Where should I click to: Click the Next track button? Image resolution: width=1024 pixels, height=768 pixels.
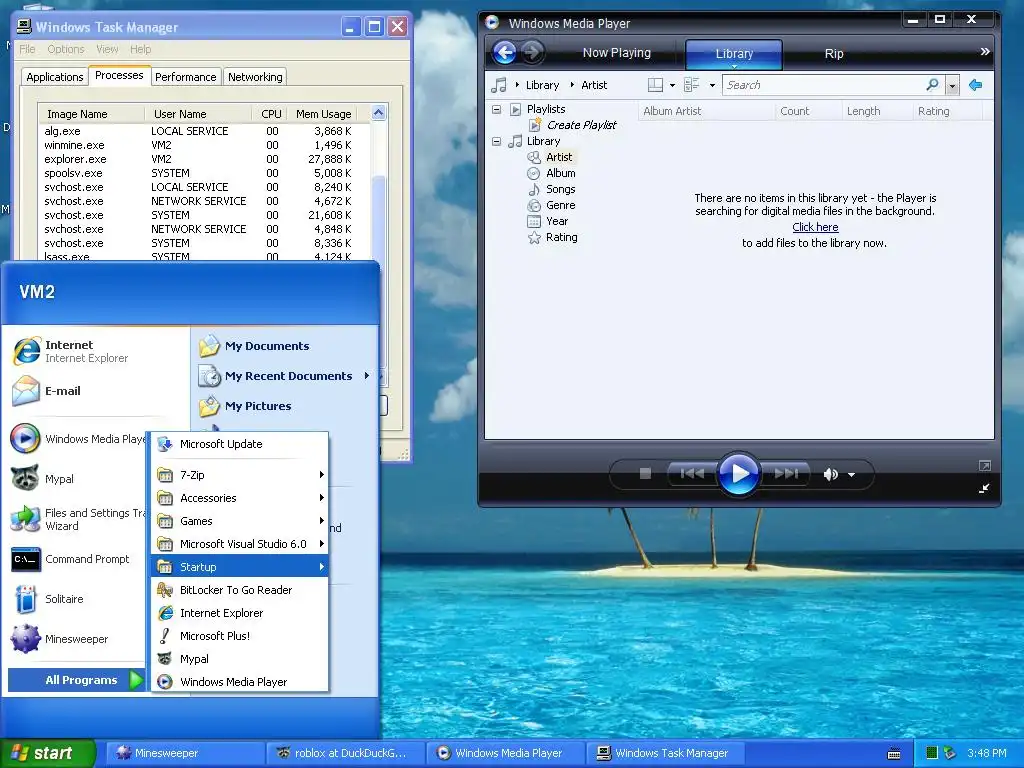pos(786,473)
